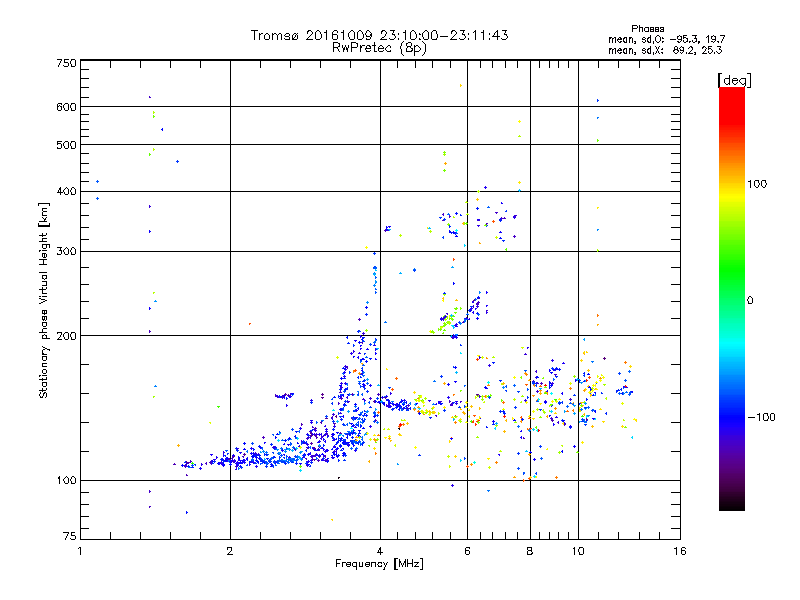Click the "Phases" heading text
Image resolution: width=800 pixels, height=600 pixels.
647,29
